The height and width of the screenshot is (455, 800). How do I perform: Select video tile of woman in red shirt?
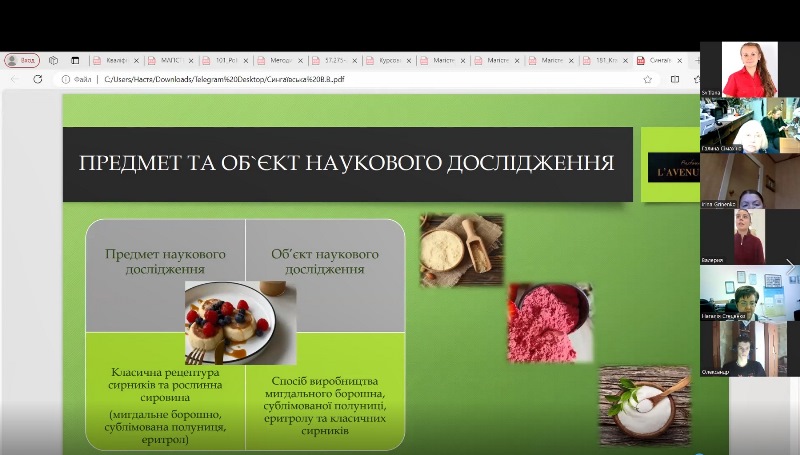coord(749,69)
